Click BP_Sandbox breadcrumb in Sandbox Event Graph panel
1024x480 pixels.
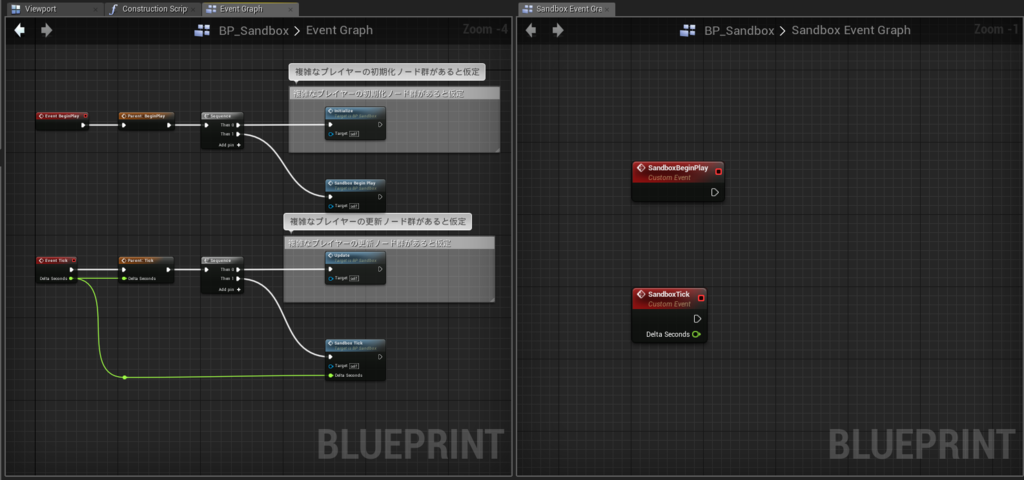[739, 31]
